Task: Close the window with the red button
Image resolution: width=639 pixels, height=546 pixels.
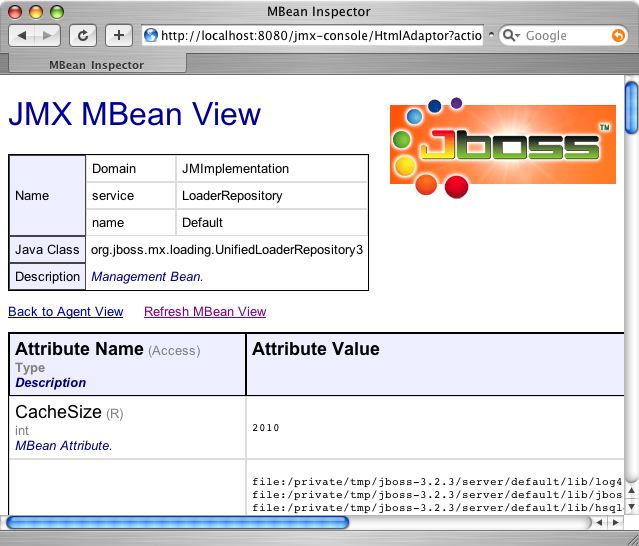Action: [x=15, y=12]
